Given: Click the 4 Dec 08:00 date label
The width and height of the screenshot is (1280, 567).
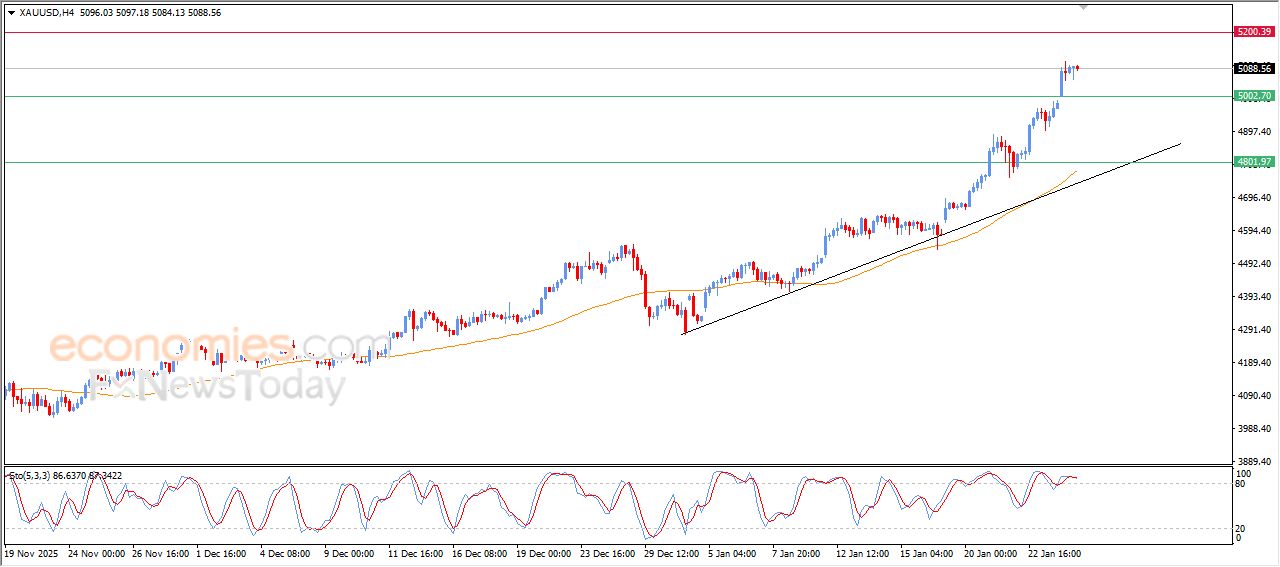Looking at the screenshot, I should click(285, 552).
